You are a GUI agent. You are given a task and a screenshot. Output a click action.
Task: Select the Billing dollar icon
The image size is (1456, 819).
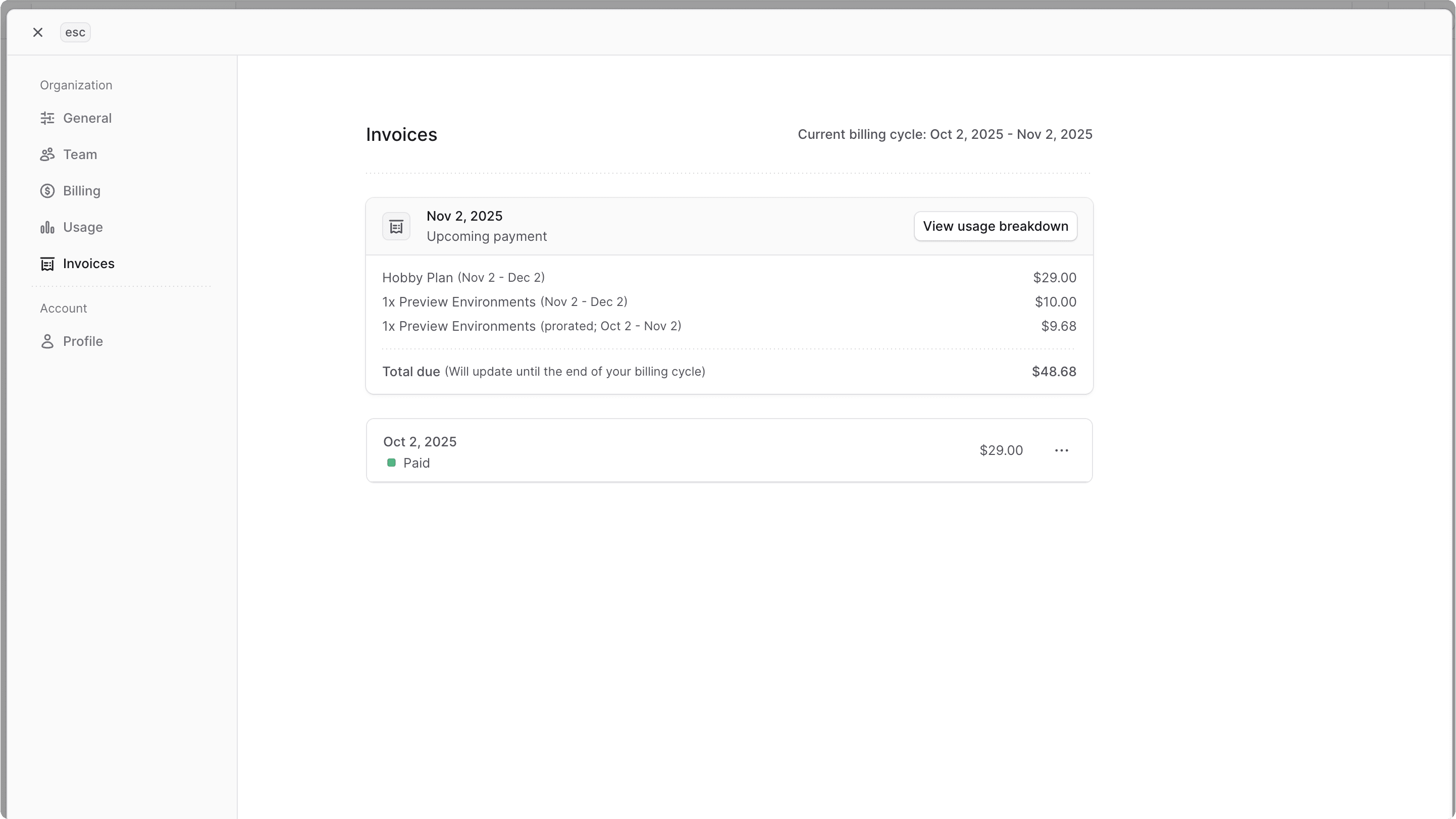pos(47,190)
